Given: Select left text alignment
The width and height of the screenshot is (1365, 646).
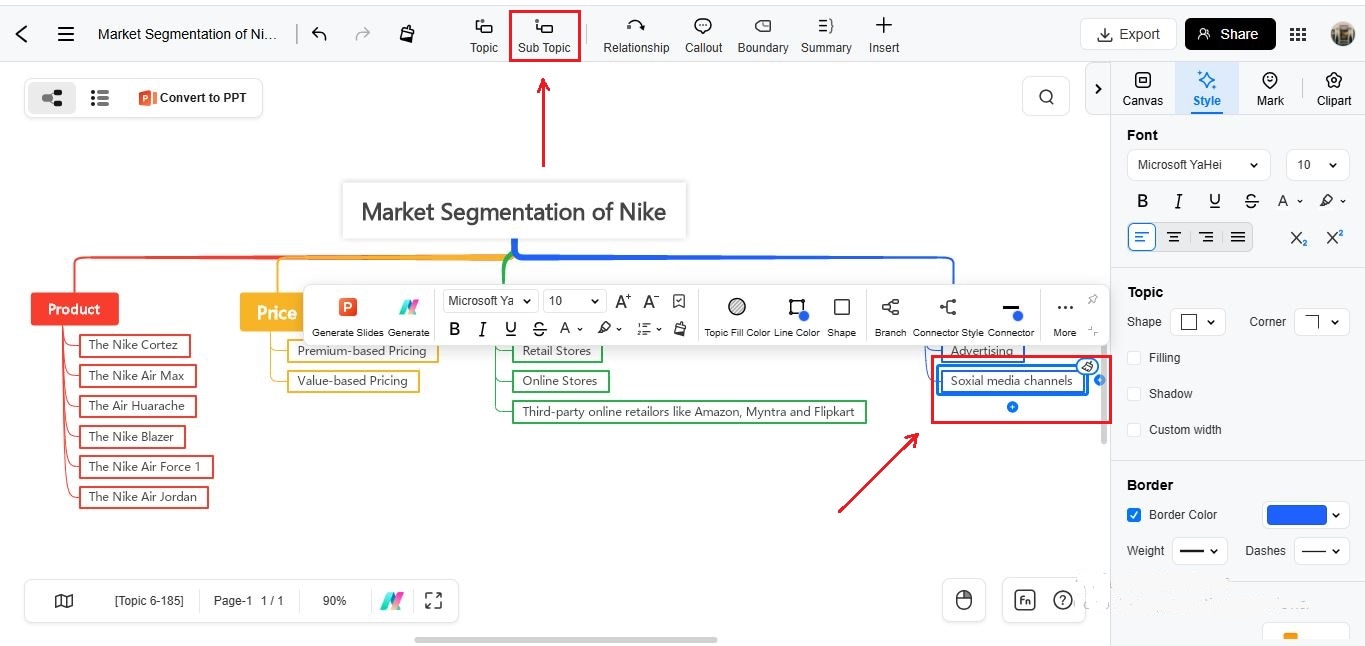Looking at the screenshot, I should tap(1142, 237).
